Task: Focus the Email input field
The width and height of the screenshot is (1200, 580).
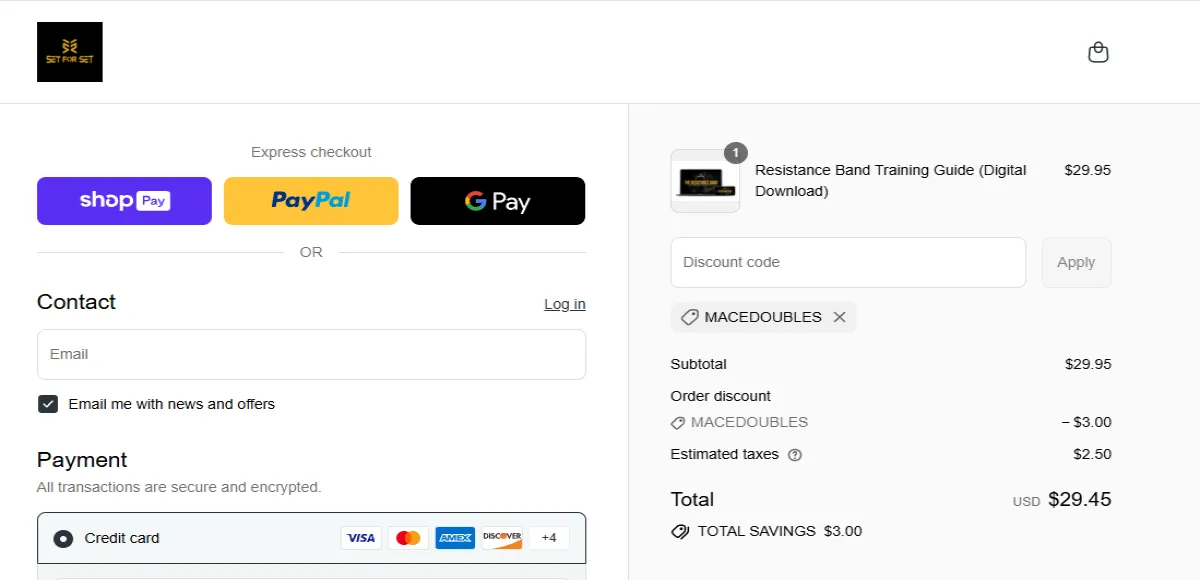Action: pos(311,354)
